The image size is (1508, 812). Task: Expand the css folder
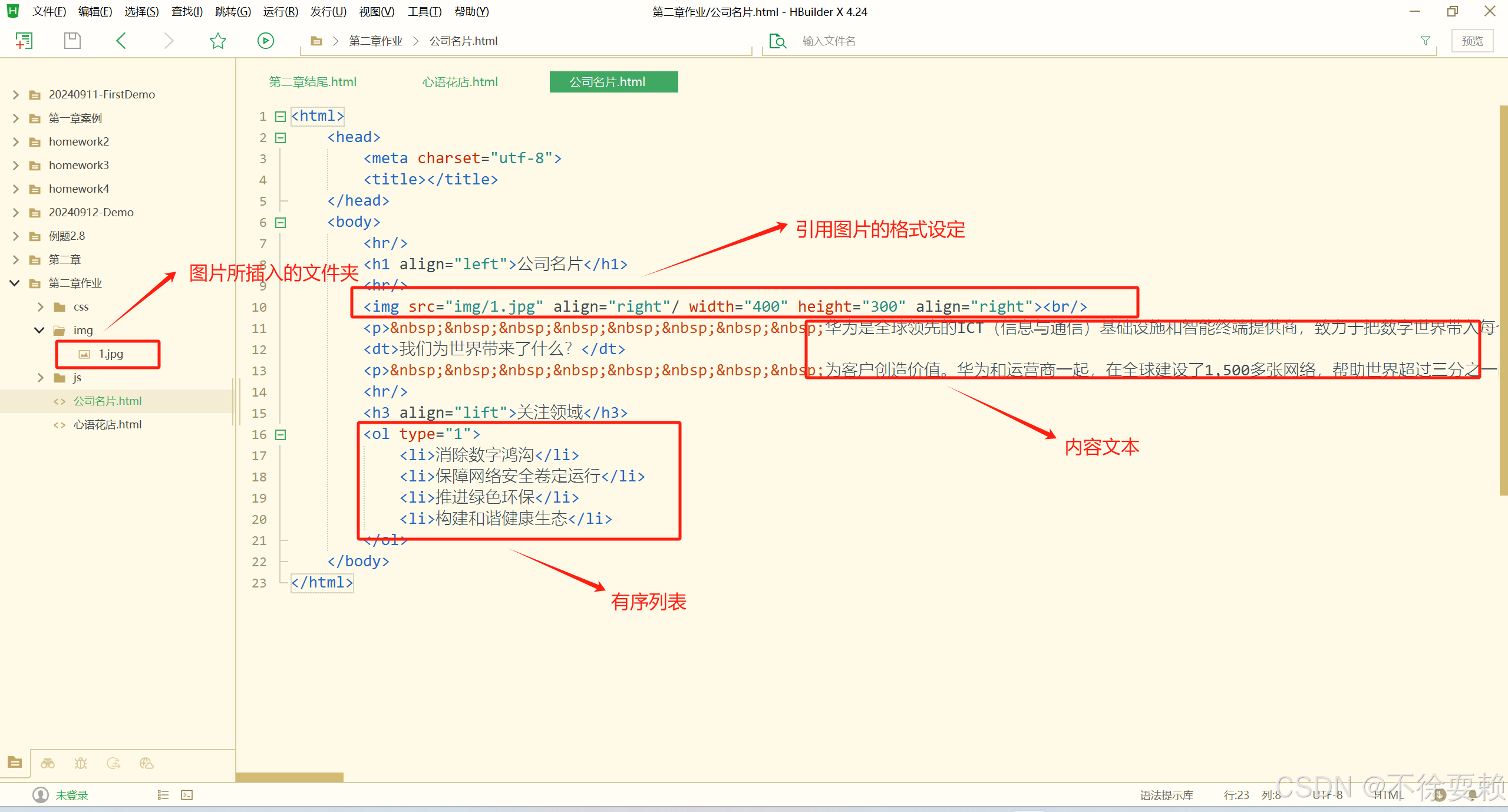(x=40, y=306)
